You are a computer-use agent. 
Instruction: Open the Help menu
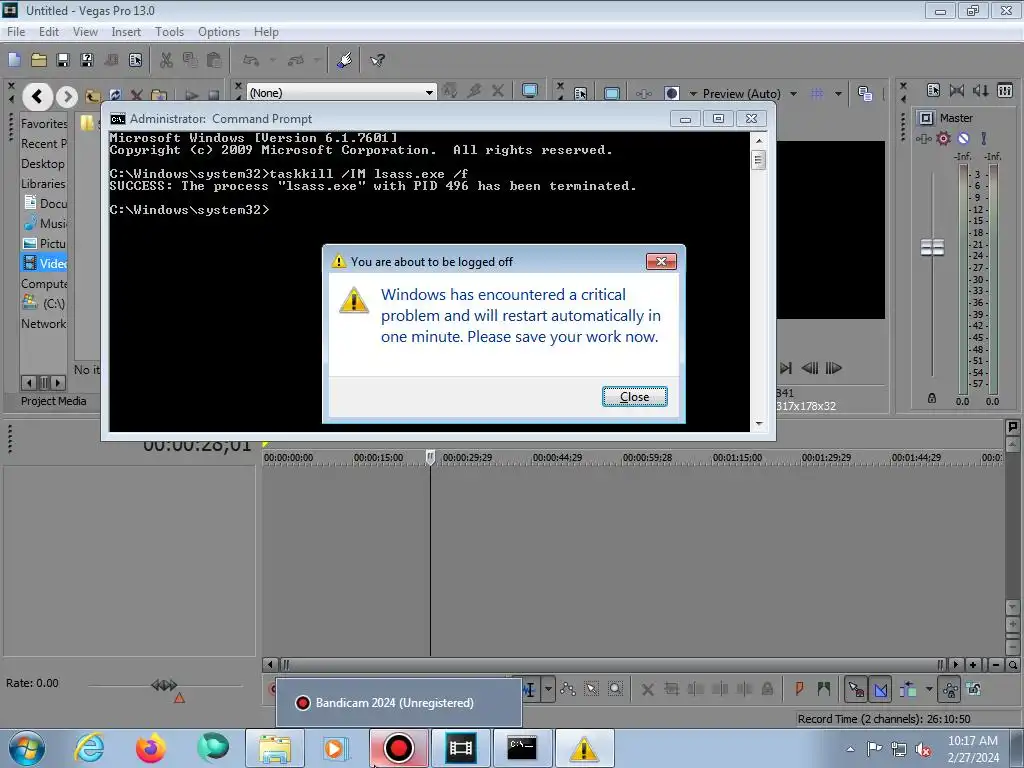266,32
